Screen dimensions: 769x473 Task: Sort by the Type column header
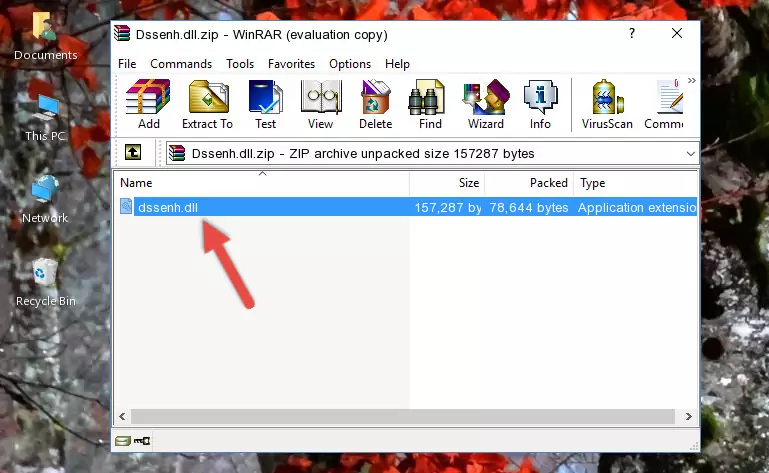pos(636,183)
